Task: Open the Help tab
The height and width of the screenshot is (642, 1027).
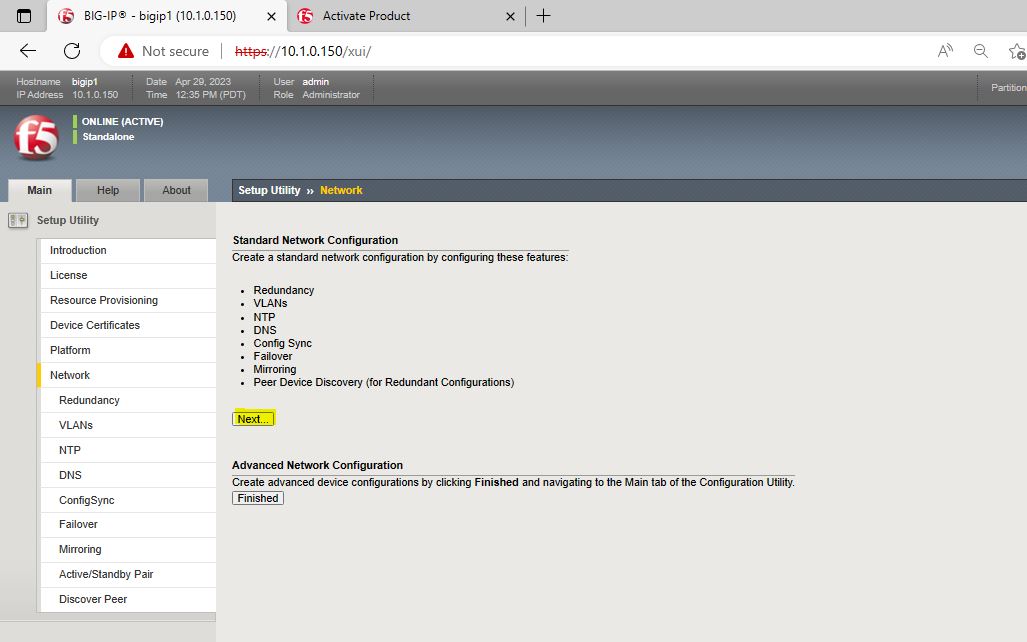Action: [x=108, y=190]
